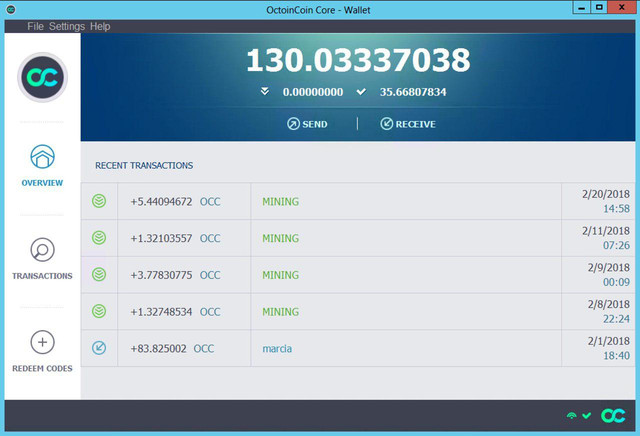Click mining icon of +1.32748534 transaction
This screenshot has height=436, width=640.
pyautogui.click(x=99, y=311)
